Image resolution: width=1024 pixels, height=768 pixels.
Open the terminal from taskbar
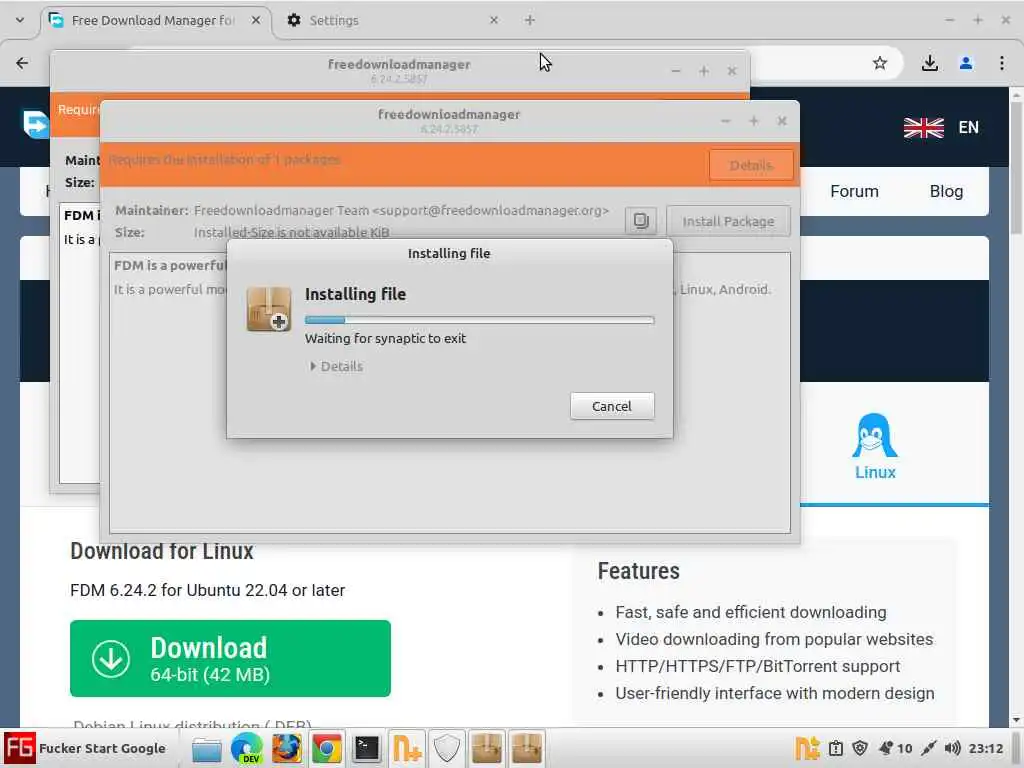tap(366, 748)
